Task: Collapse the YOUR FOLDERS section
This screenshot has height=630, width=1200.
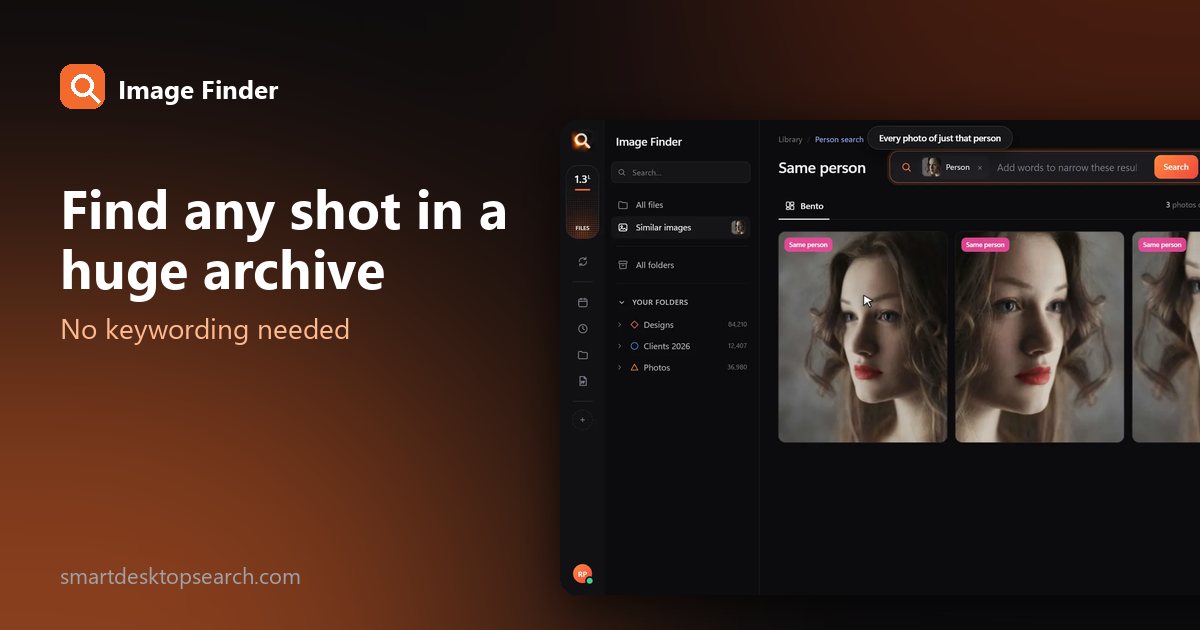Action: [653, 302]
